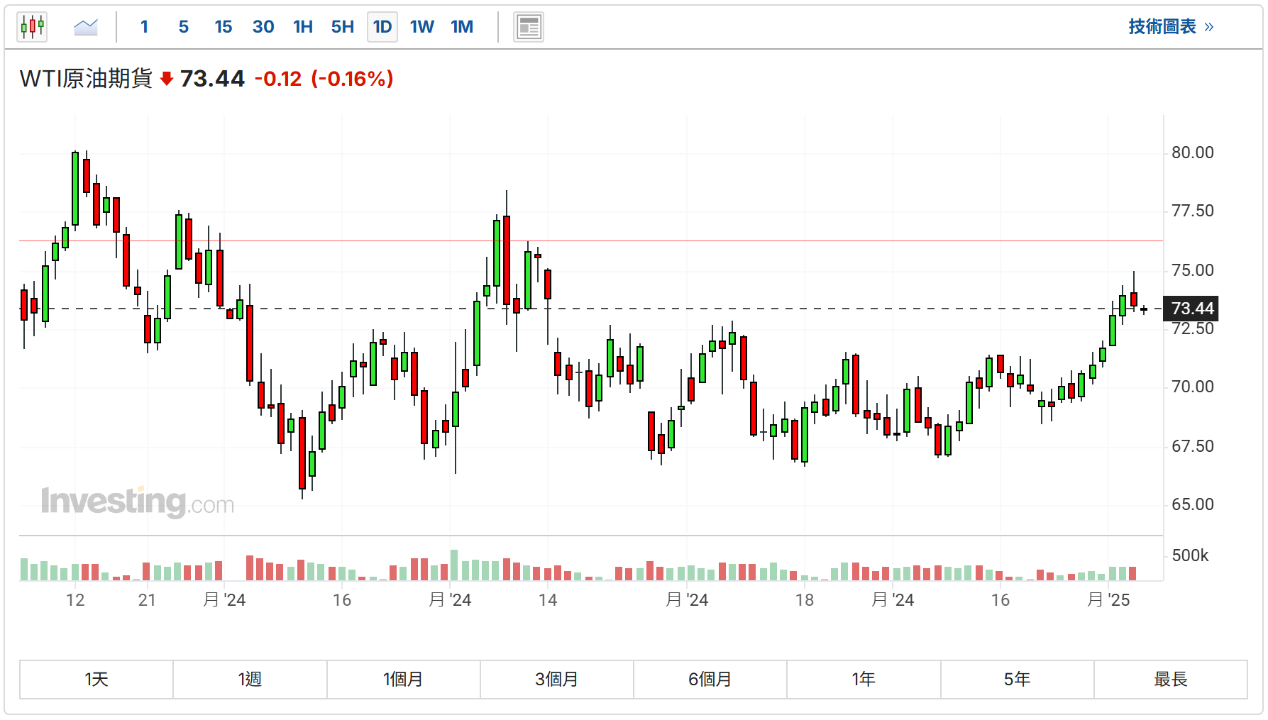Choose the 15 minute interval
Image resolution: width=1268 pixels, height=720 pixels.
coord(223,27)
